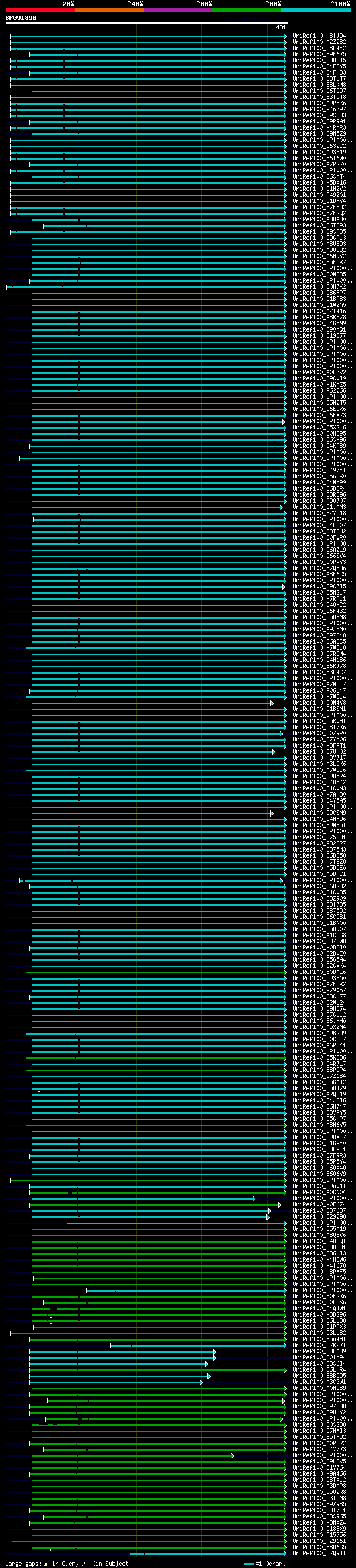This screenshot has height=1568, width=356.
Task: Open hit UniRef100_A2ZZB2
Action: 319,42
